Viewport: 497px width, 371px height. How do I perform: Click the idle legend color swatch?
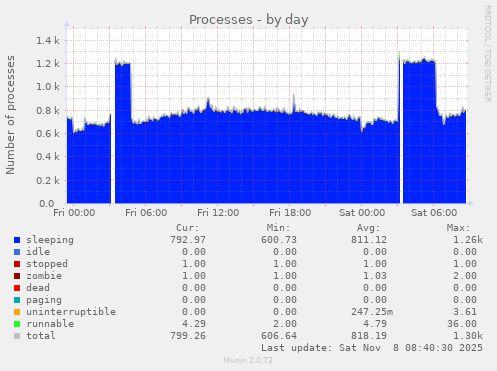click(x=17, y=252)
